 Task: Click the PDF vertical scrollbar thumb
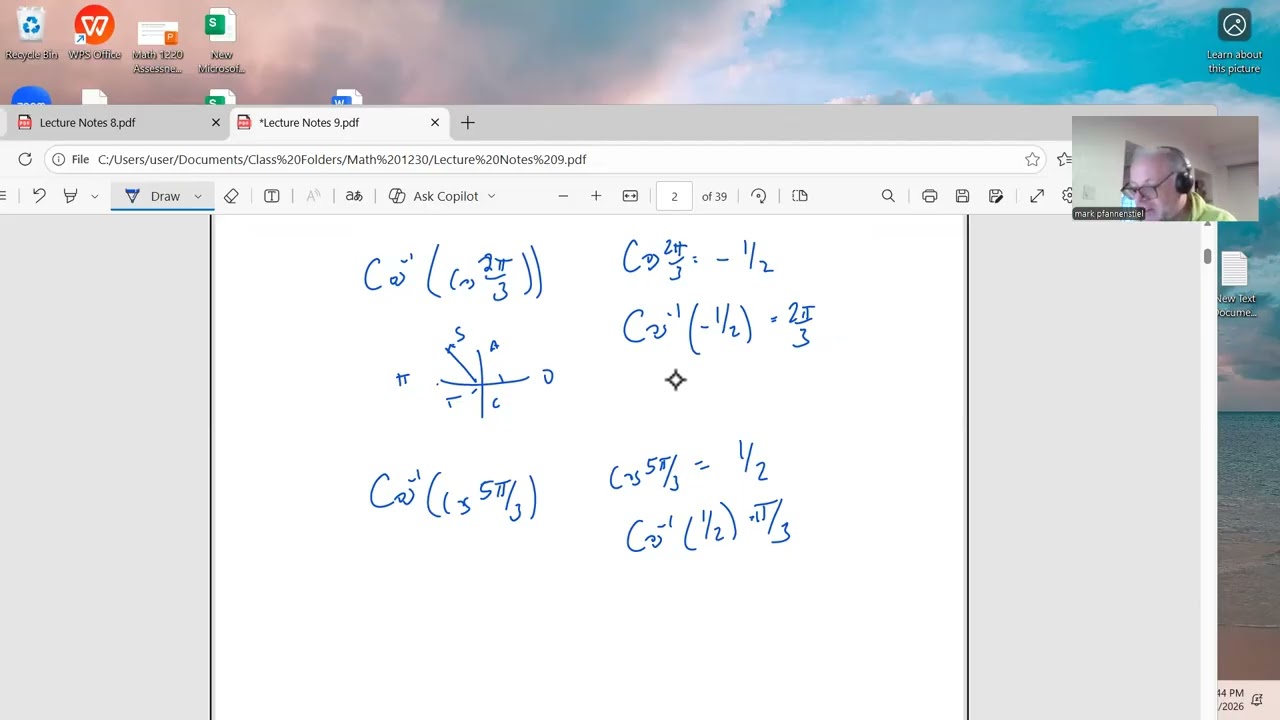pyautogui.click(x=1207, y=256)
